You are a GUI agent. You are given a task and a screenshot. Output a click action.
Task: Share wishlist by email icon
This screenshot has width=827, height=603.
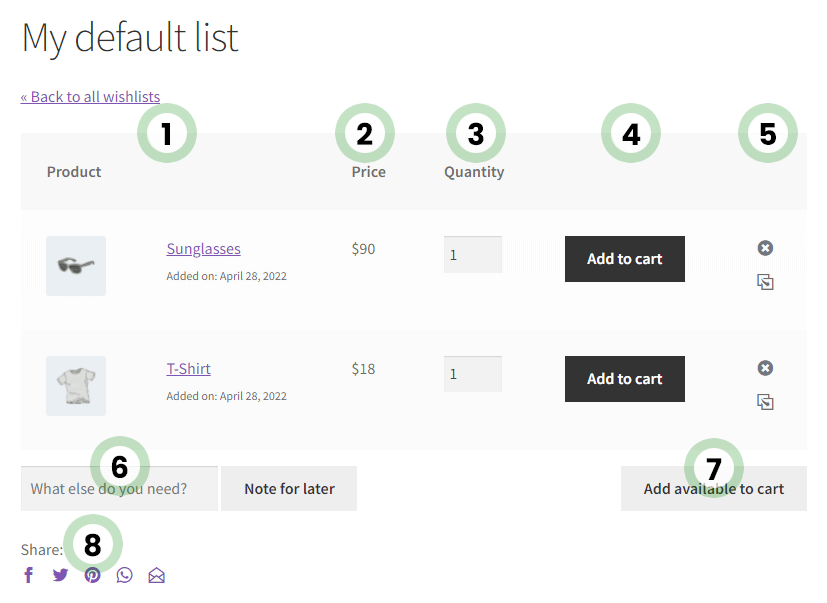pyautogui.click(x=157, y=575)
